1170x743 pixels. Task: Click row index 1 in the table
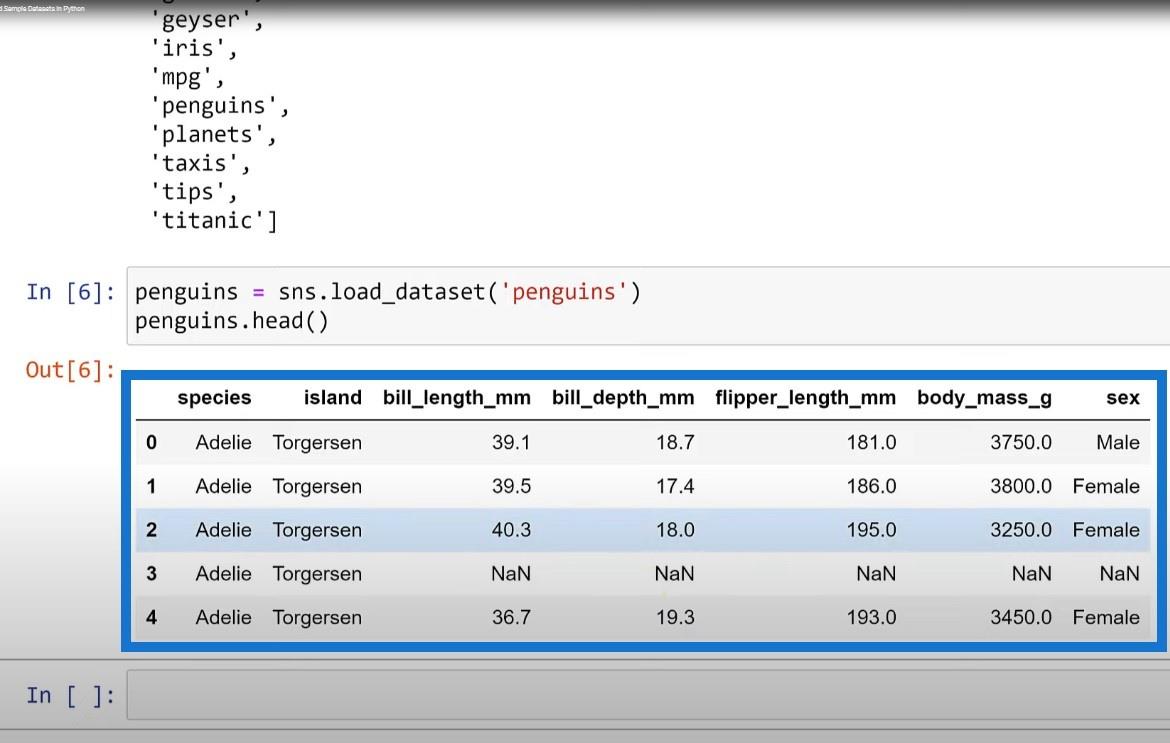[151, 486]
